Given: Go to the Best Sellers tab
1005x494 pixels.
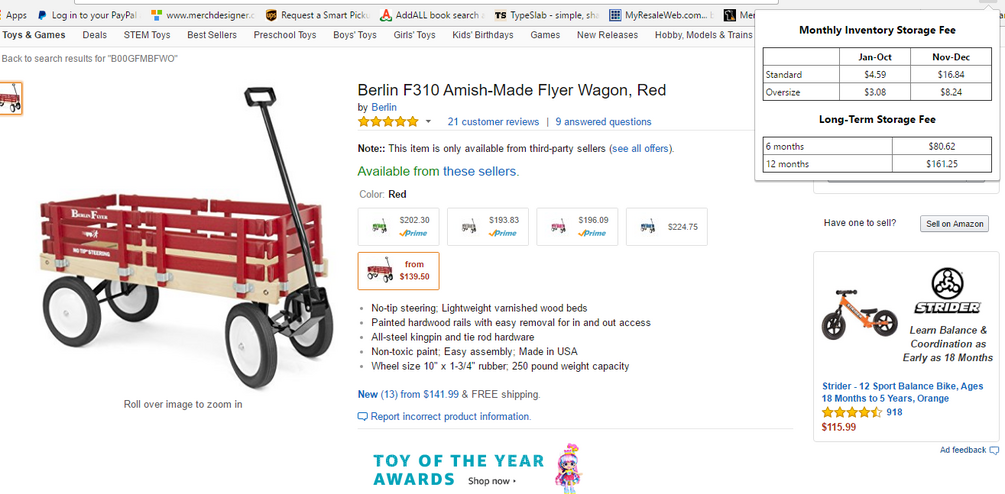Looking at the screenshot, I should pyautogui.click(x=212, y=35).
